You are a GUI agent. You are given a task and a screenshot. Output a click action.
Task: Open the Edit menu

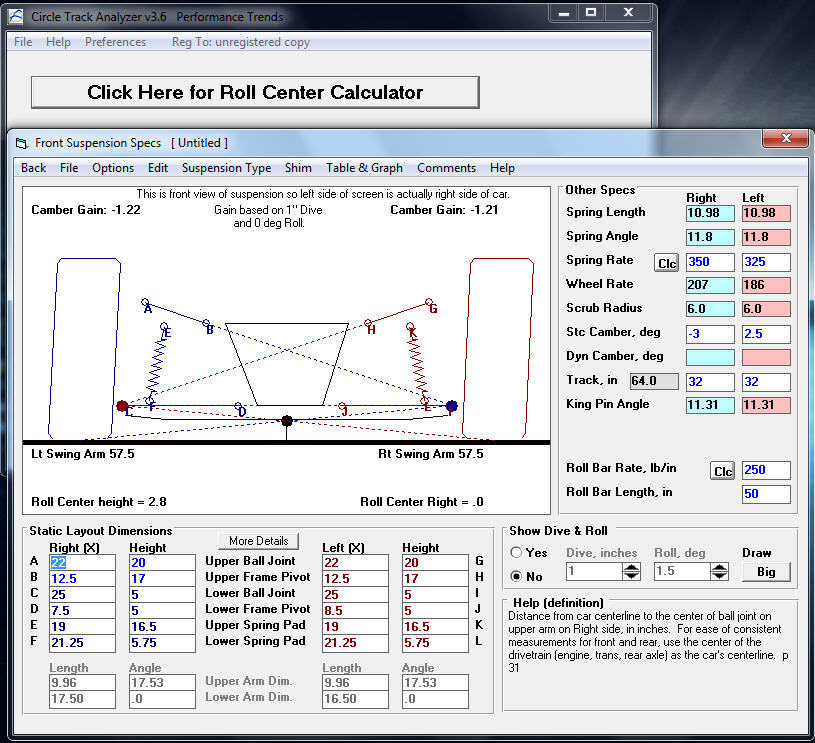[157, 168]
